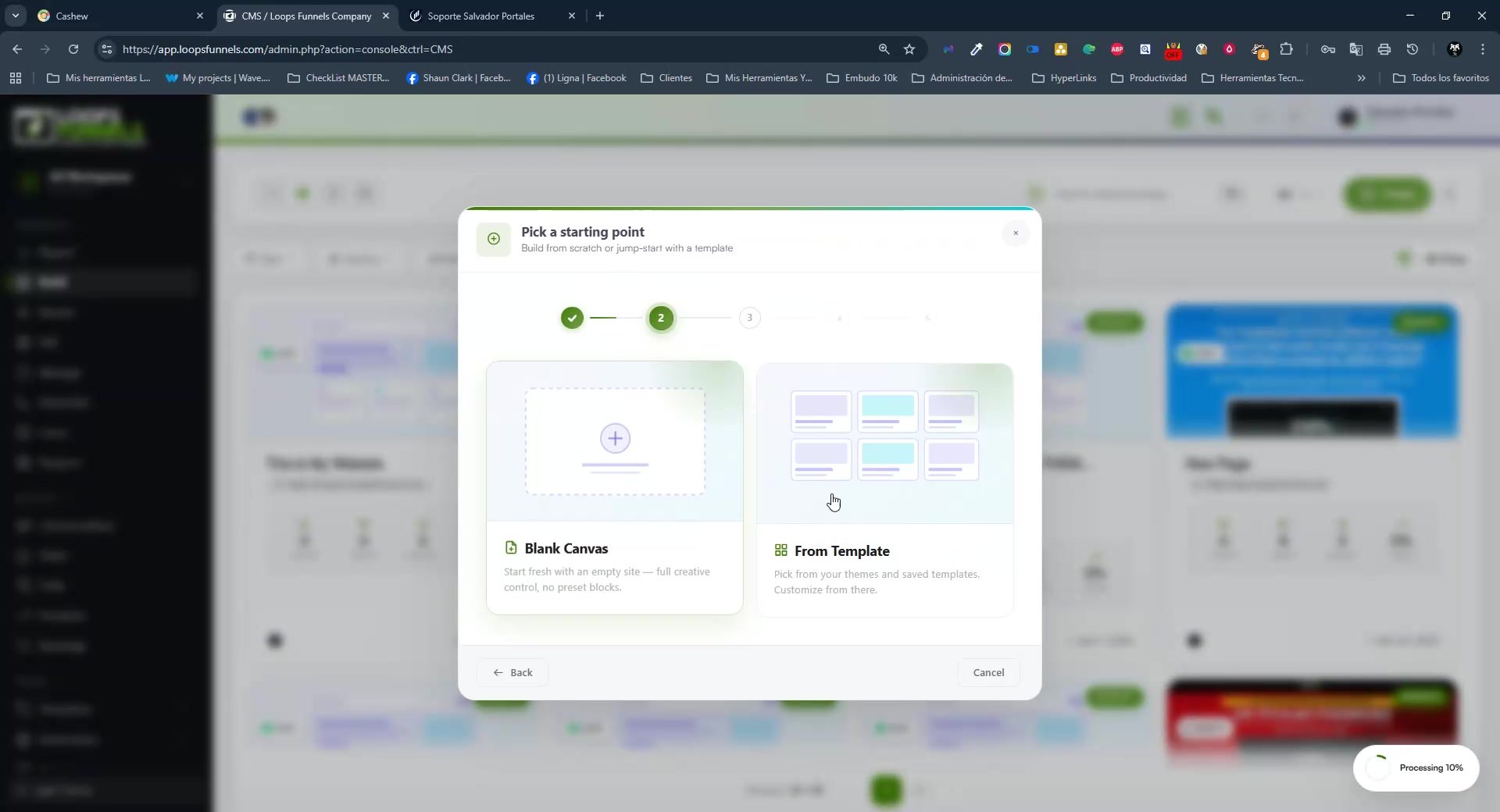This screenshot has width=1500, height=812.
Task: Open the purple signal-wave extension
Action: point(948,49)
